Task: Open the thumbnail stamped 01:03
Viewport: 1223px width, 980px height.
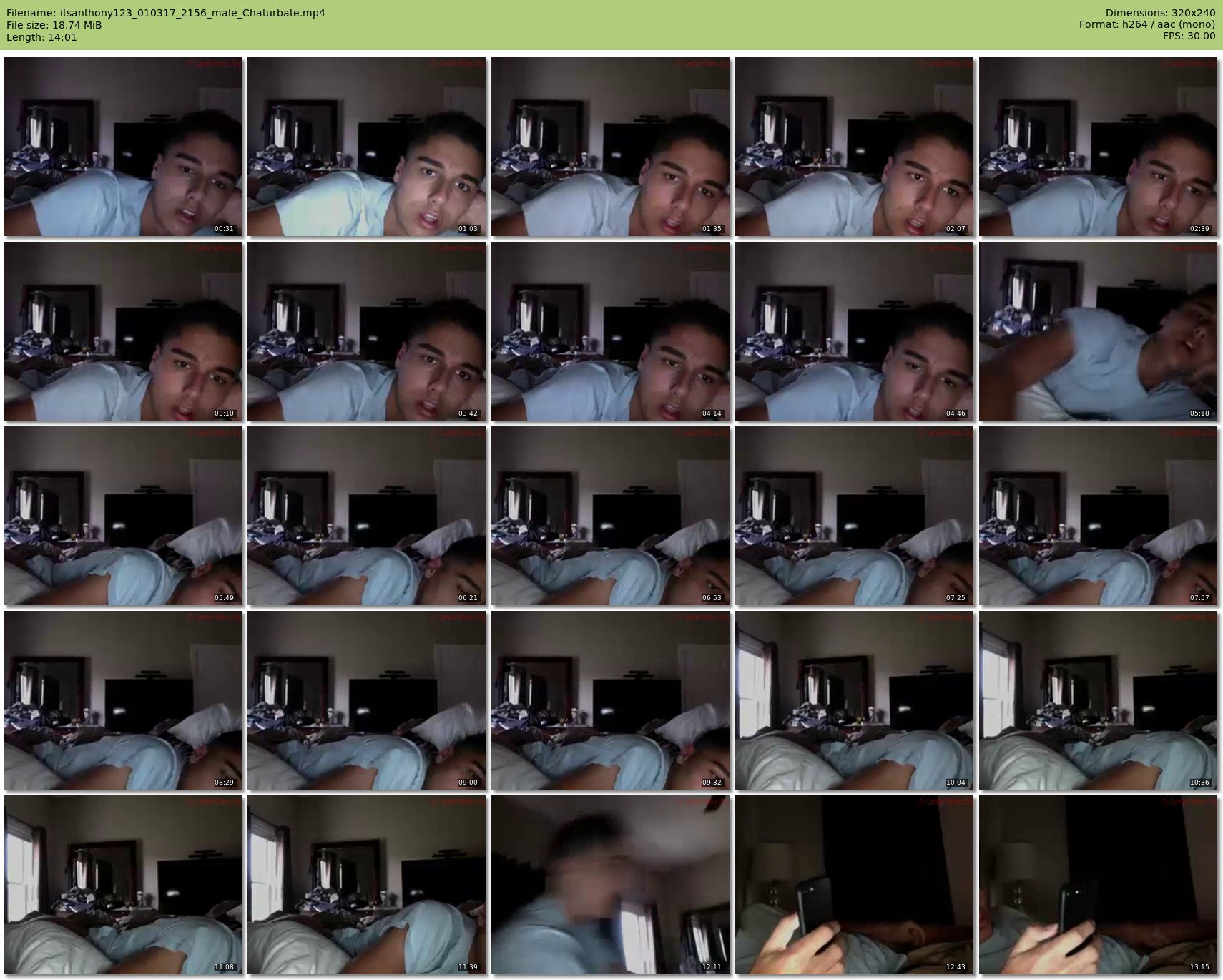Action: pyautogui.click(x=367, y=147)
